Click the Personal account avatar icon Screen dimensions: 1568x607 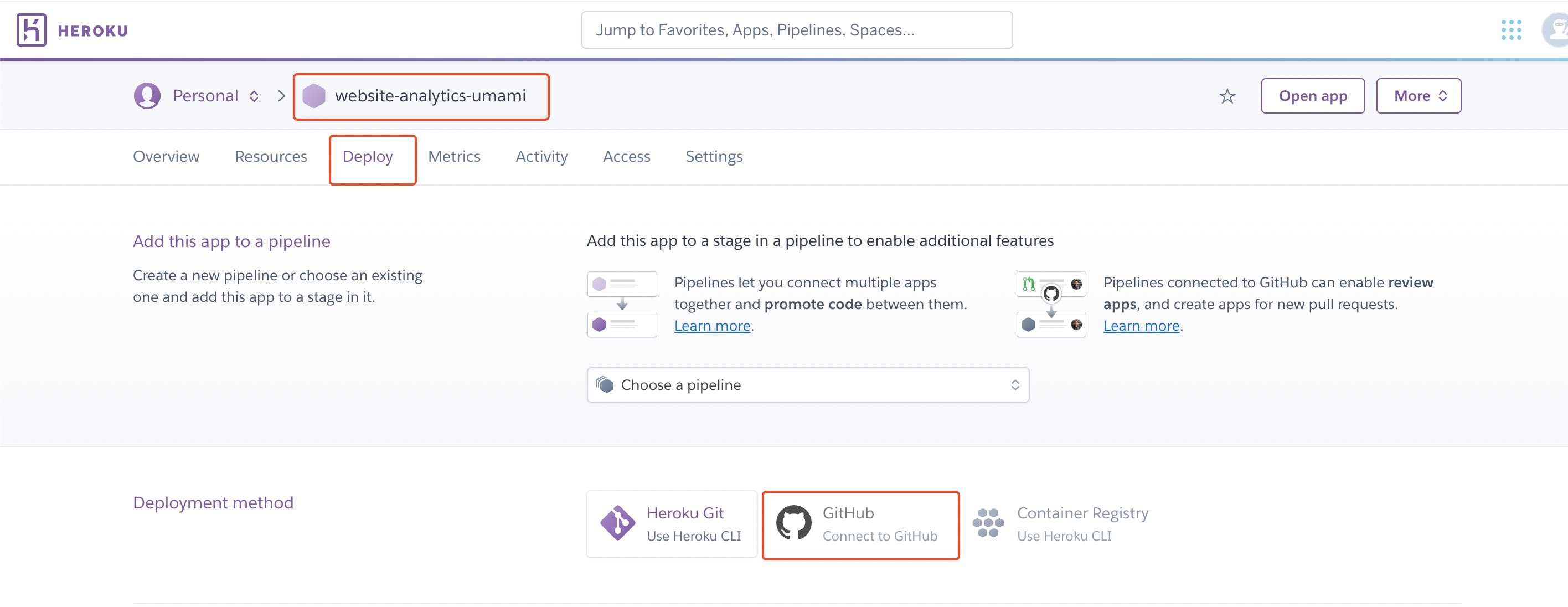[147, 96]
